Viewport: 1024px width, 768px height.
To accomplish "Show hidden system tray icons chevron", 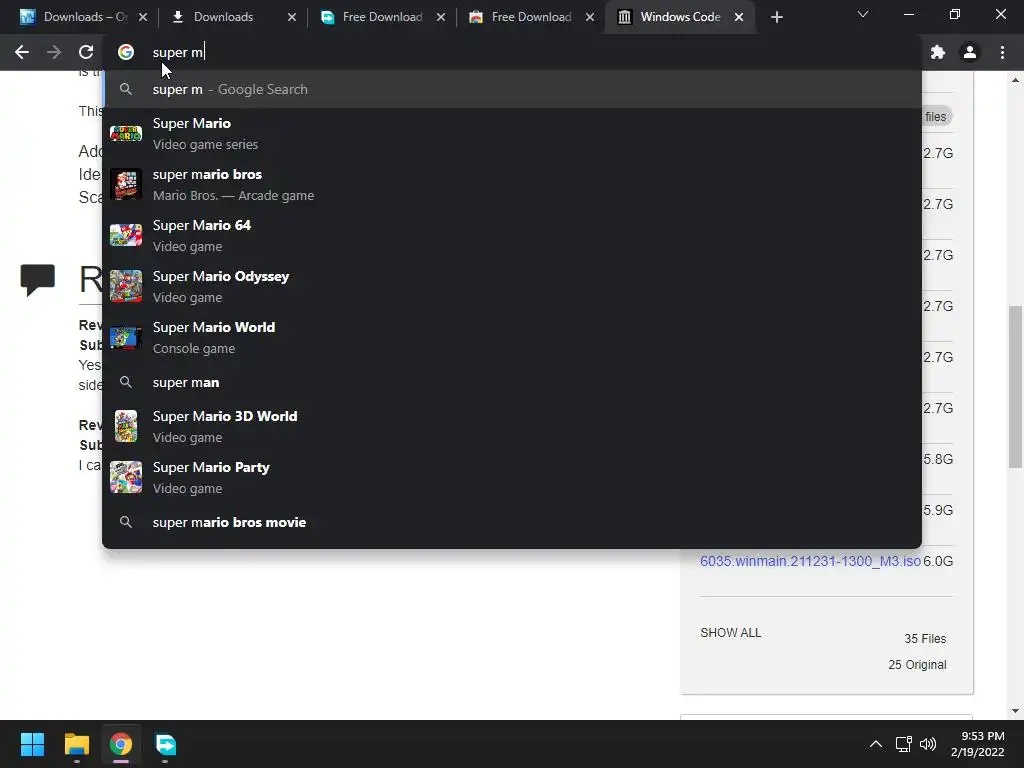I will coord(876,744).
